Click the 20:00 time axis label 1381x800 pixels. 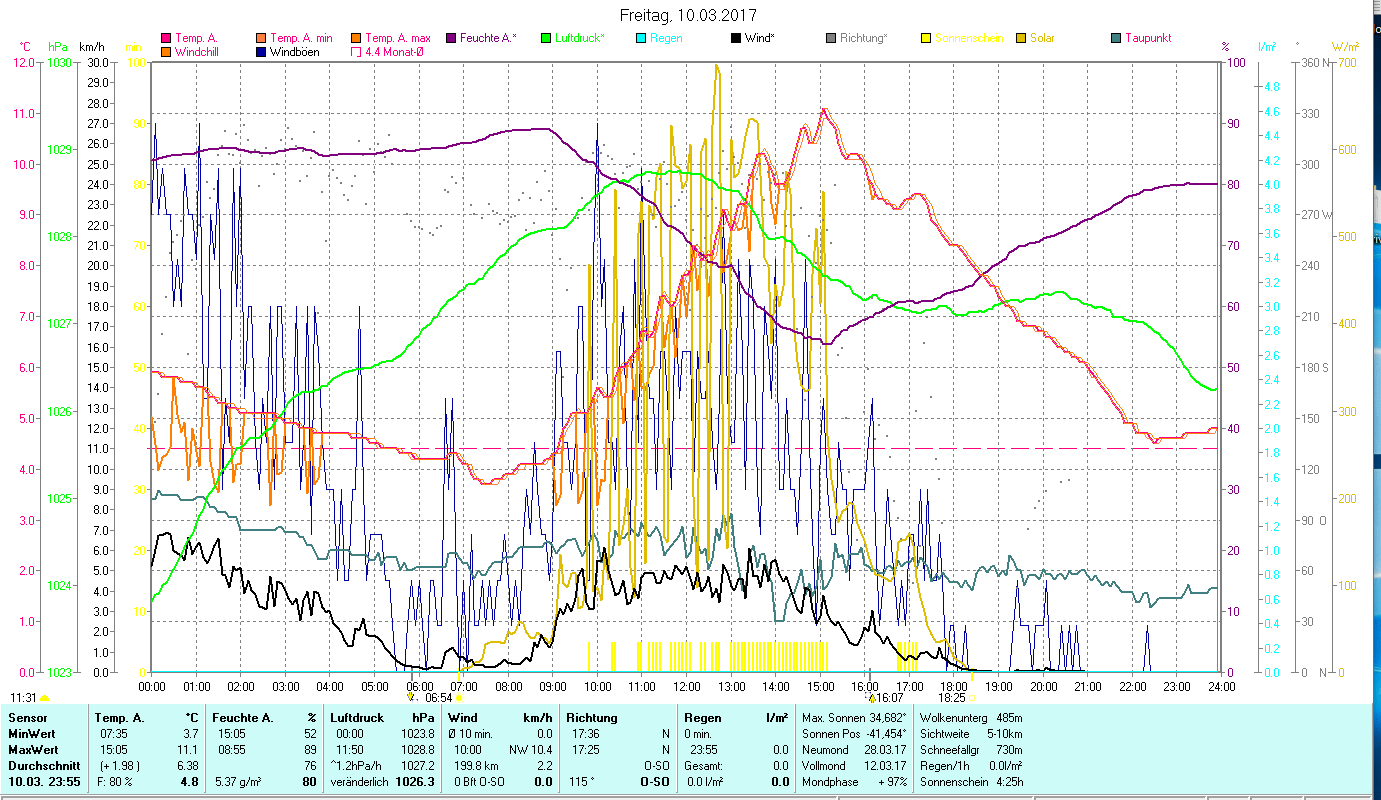1044,687
